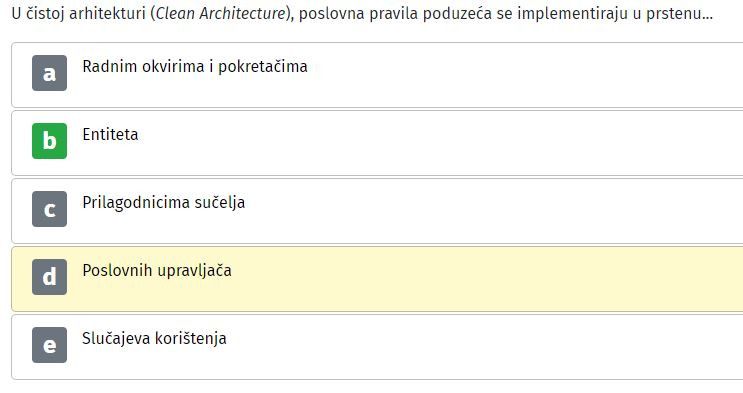Click "poslovna pravila poduzeća" in the question
This screenshot has width=743, height=393.
[x=396, y=13]
